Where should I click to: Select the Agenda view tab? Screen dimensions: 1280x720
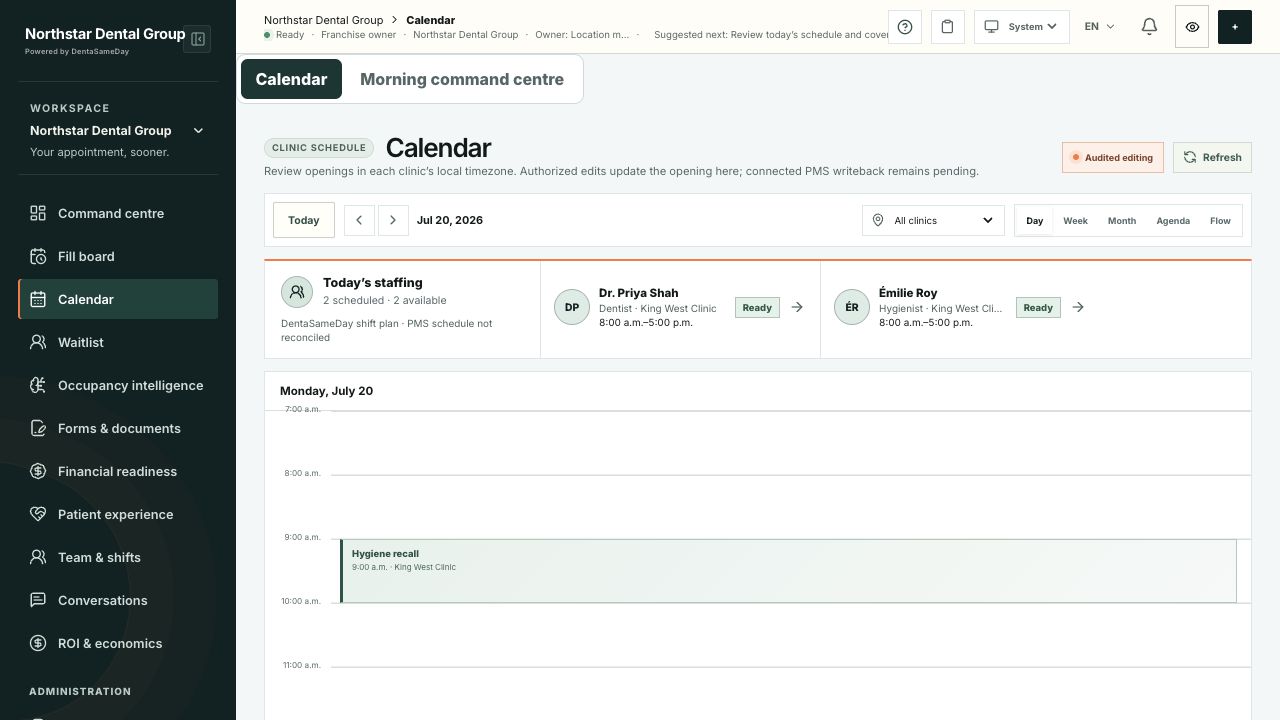[1173, 220]
